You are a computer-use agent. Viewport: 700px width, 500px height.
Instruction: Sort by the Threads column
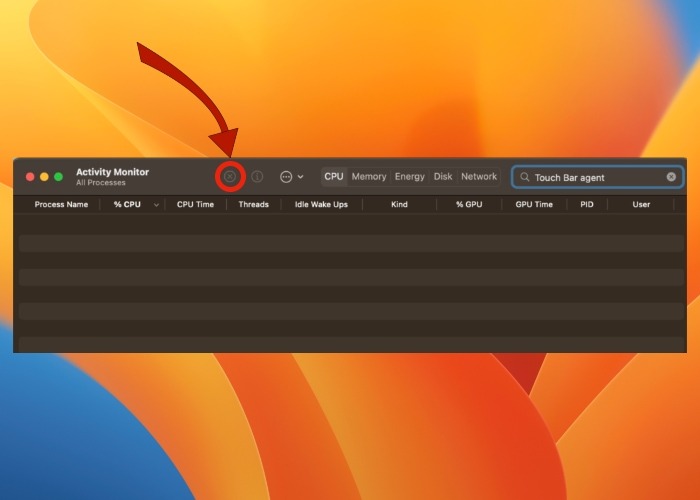(254, 204)
